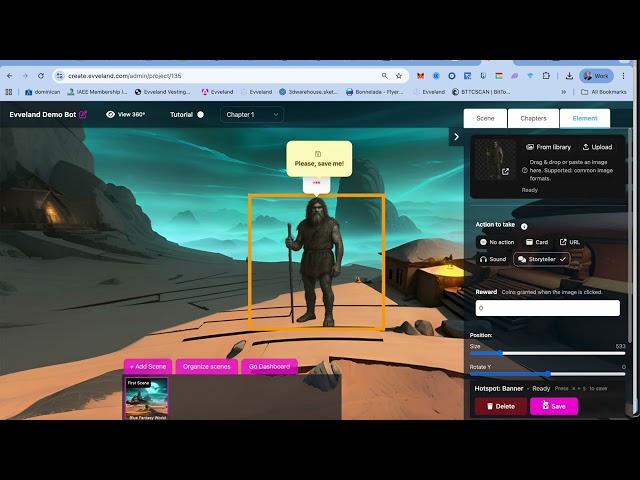Click the three-dot speech bubble above character
The width and height of the screenshot is (640, 480).
tap(316, 184)
